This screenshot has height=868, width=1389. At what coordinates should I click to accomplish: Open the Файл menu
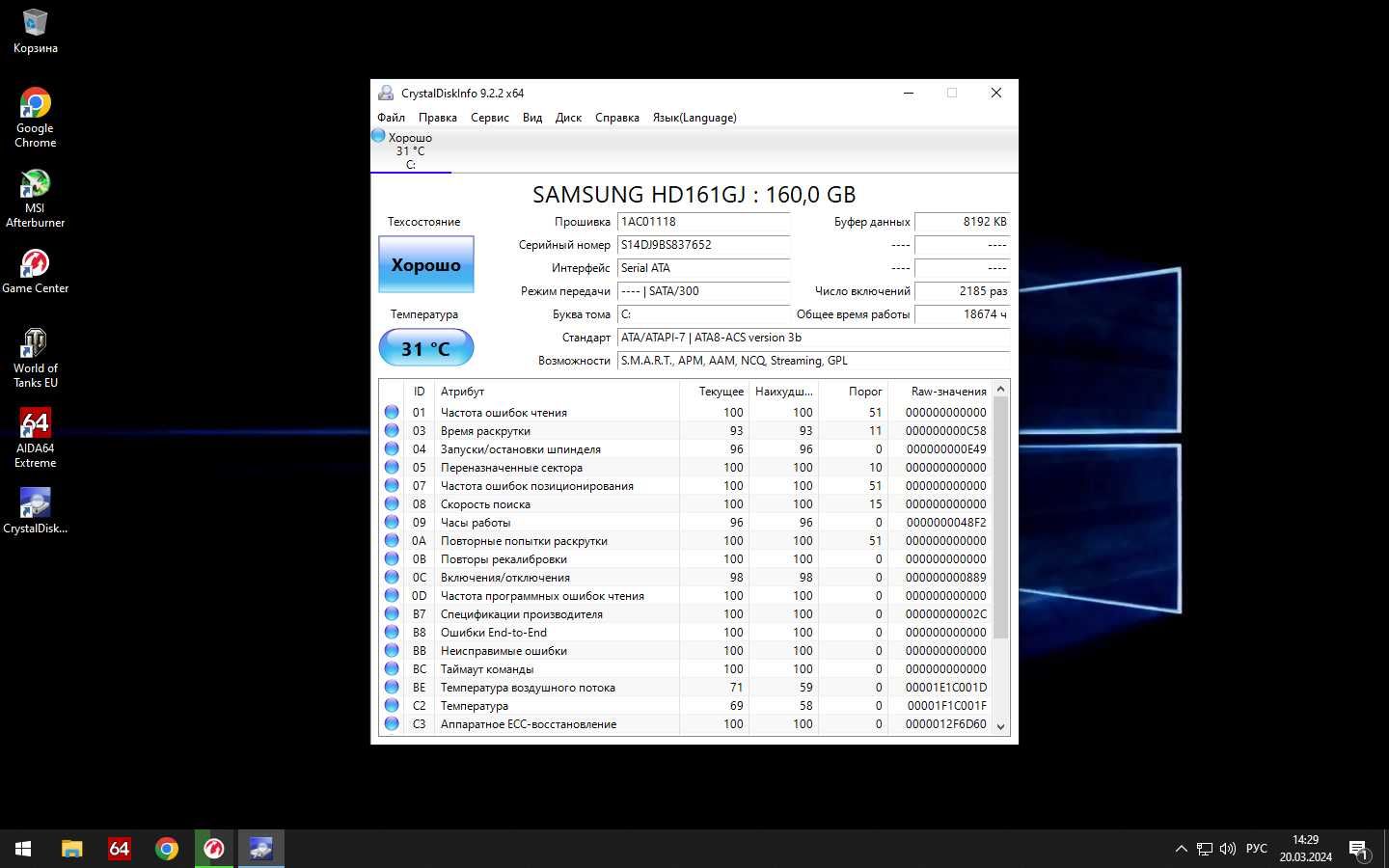(x=391, y=118)
